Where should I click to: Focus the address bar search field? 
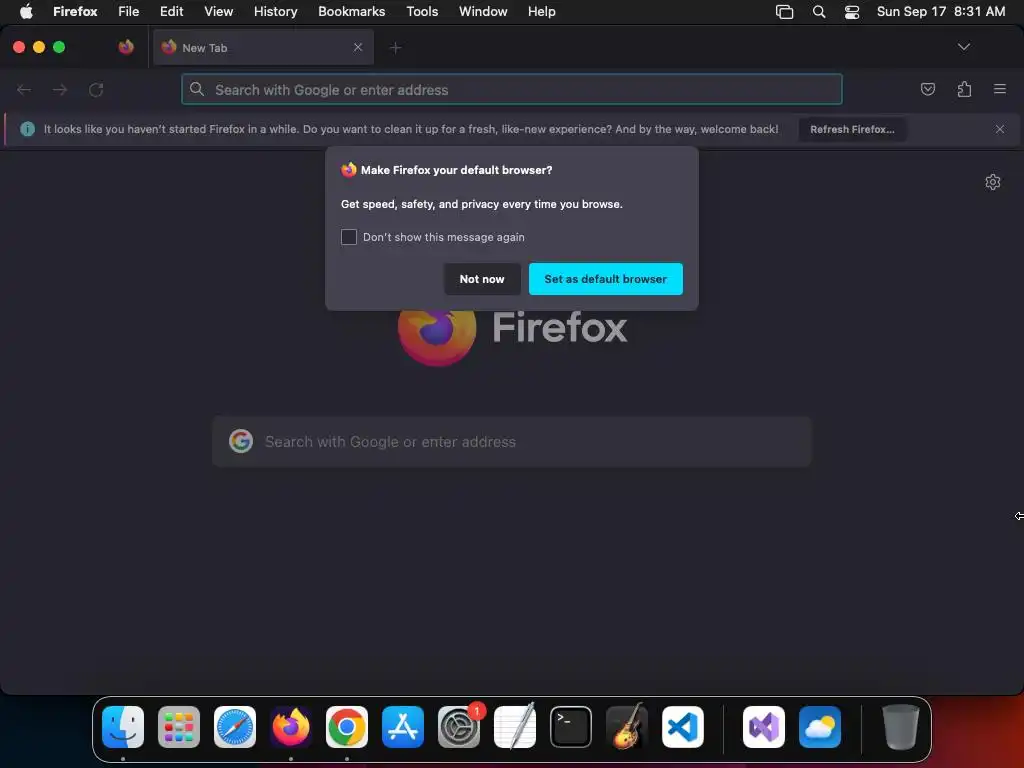pos(512,89)
